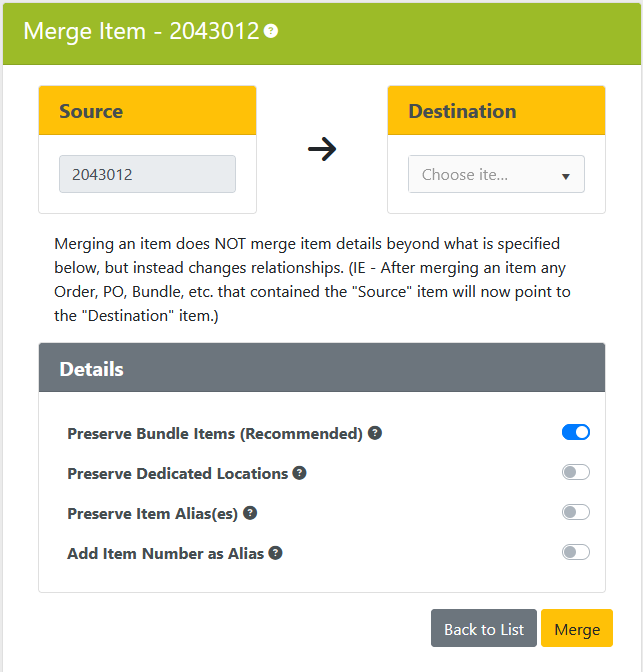Show help for Add Item Number as Alias
Image resolution: width=643 pixels, height=672 pixels.
[276, 553]
